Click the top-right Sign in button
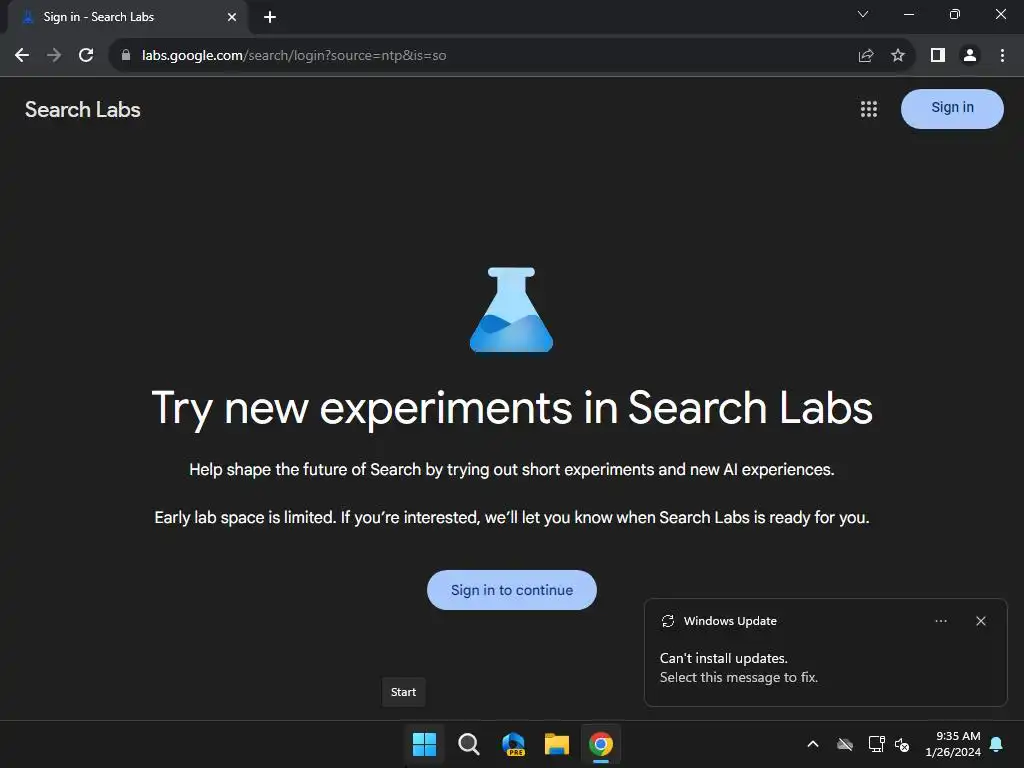The height and width of the screenshot is (768, 1024). coord(952,108)
